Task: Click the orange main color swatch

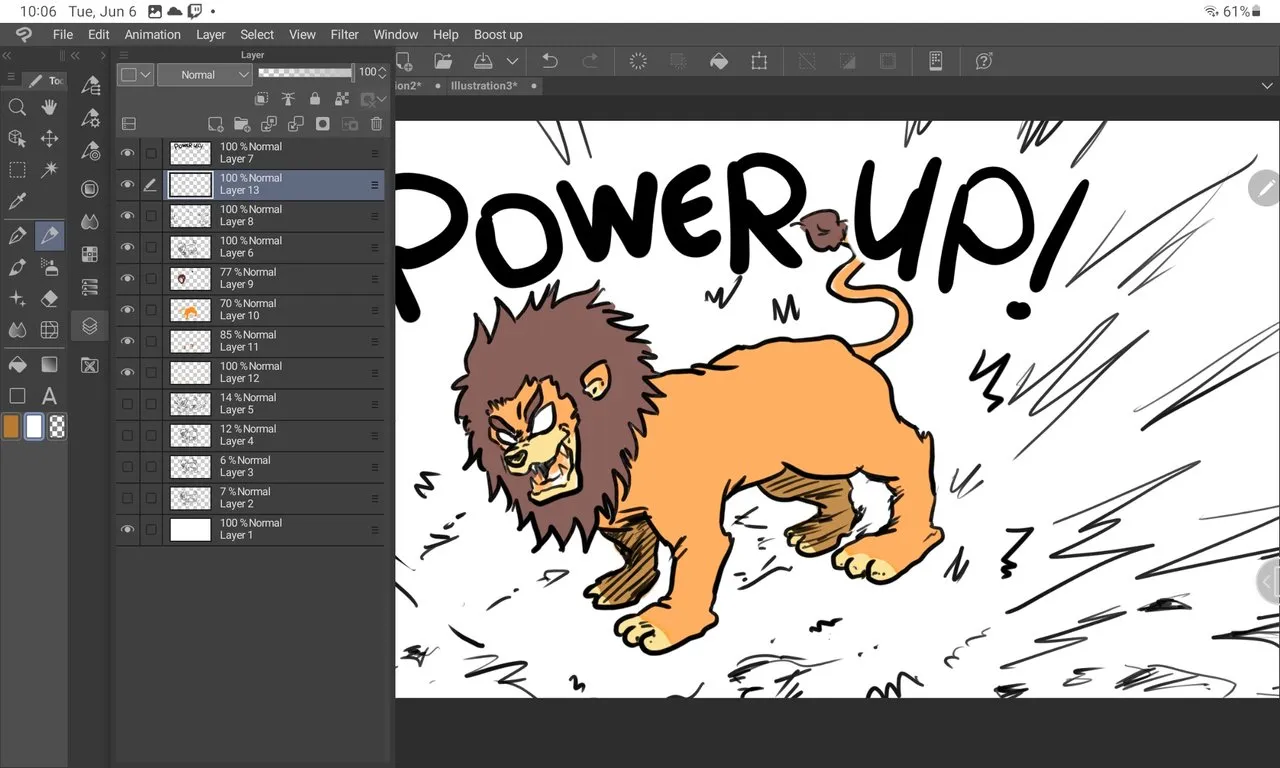Action: point(11,427)
